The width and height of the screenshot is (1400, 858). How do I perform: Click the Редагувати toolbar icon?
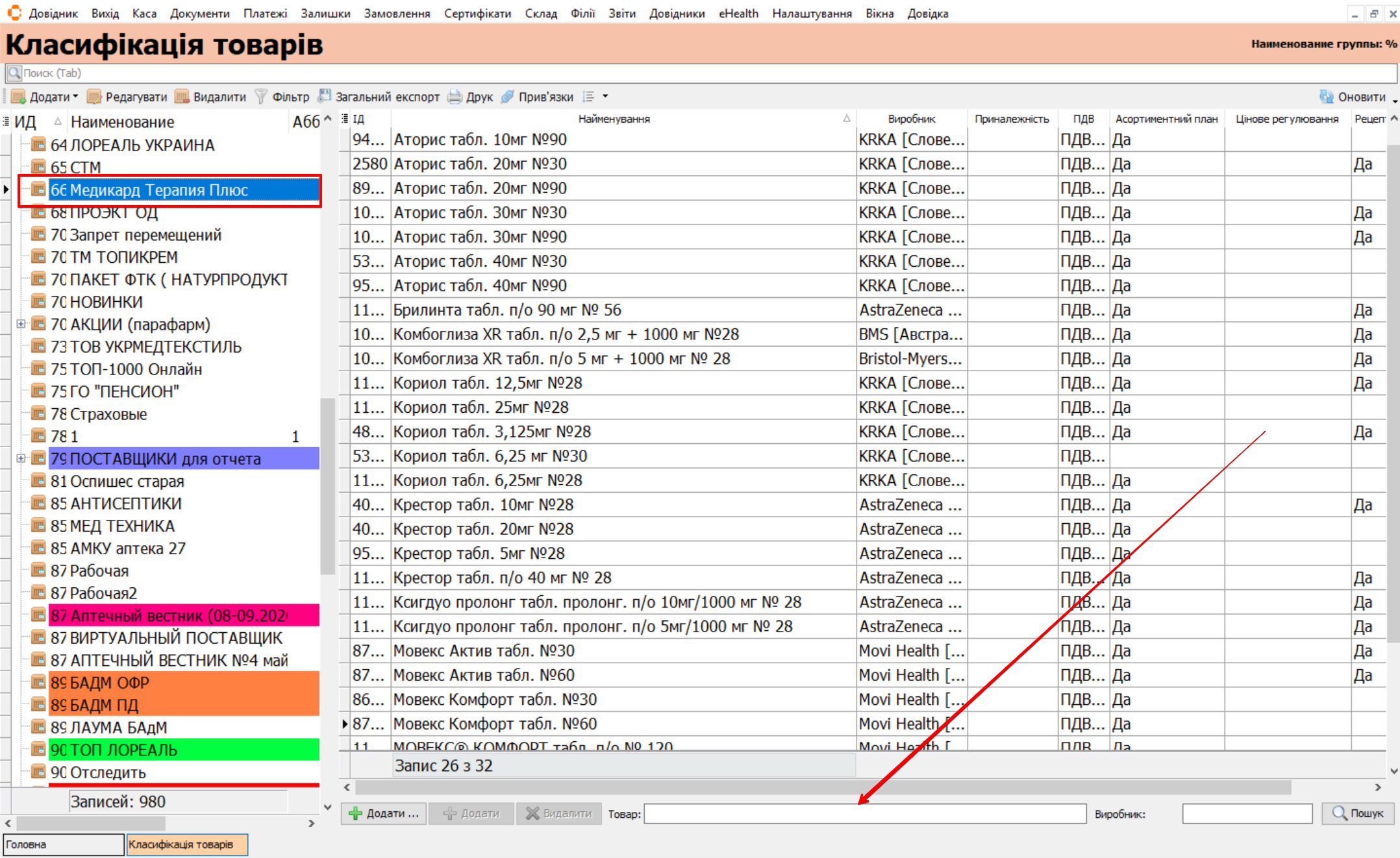tap(95, 97)
